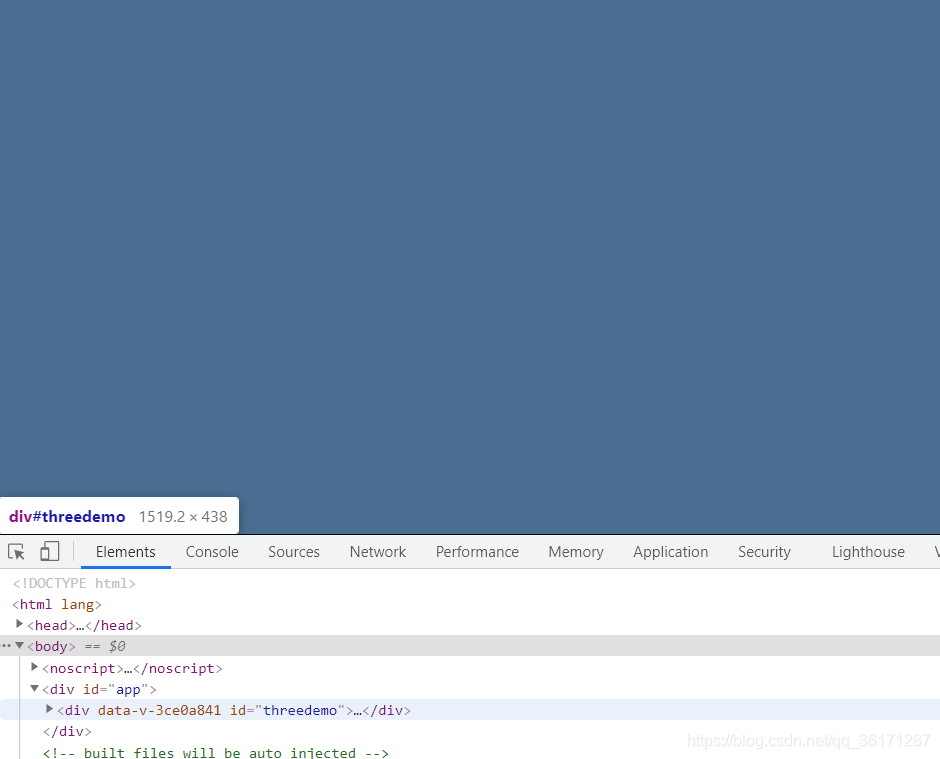Image resolution: width=940 pixels, height=759 pixels.
Task: Open the Application tab
Action: 670,552
